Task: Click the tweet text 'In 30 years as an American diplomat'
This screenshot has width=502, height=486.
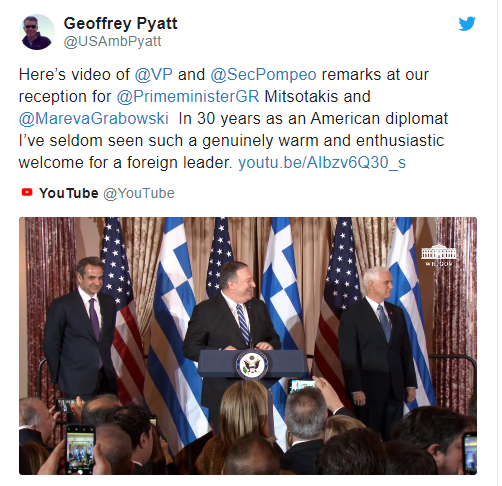Action: click(313, 119)
